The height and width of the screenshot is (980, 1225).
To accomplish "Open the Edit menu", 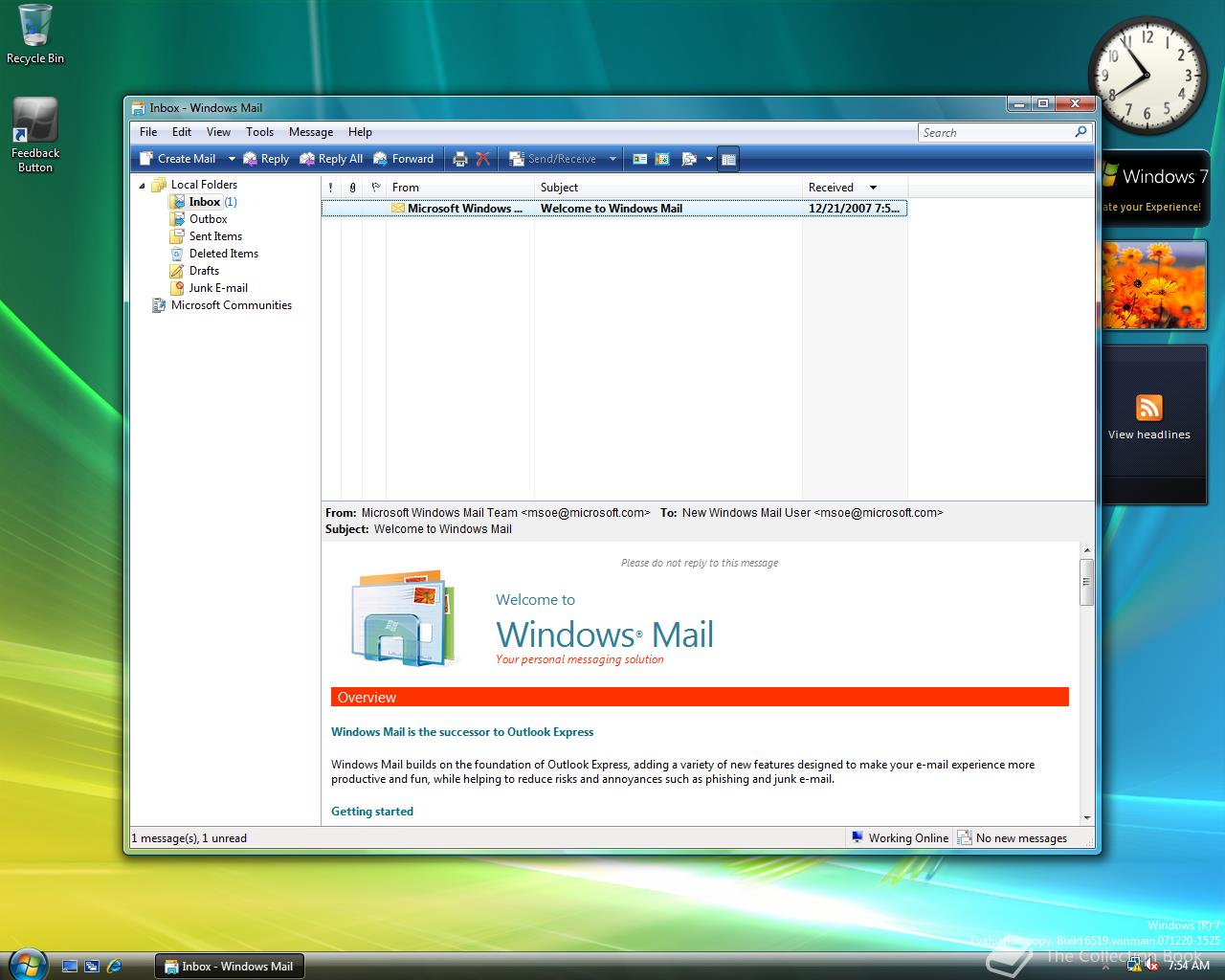I will point(182,132).
